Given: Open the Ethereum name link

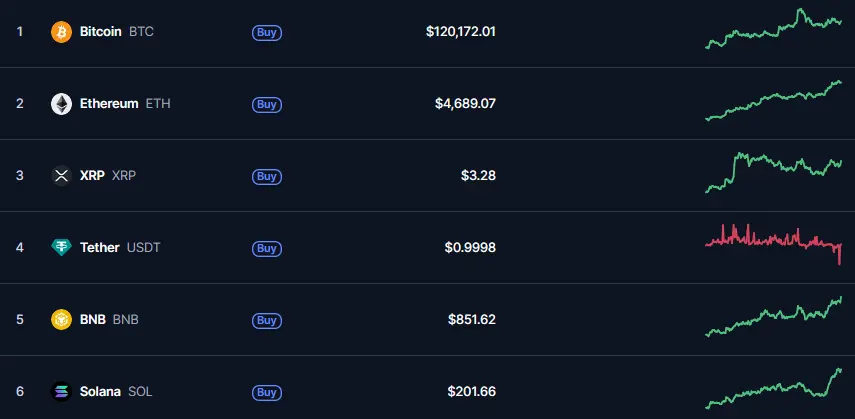Looking at the screenshot, I should click(109, 104).
